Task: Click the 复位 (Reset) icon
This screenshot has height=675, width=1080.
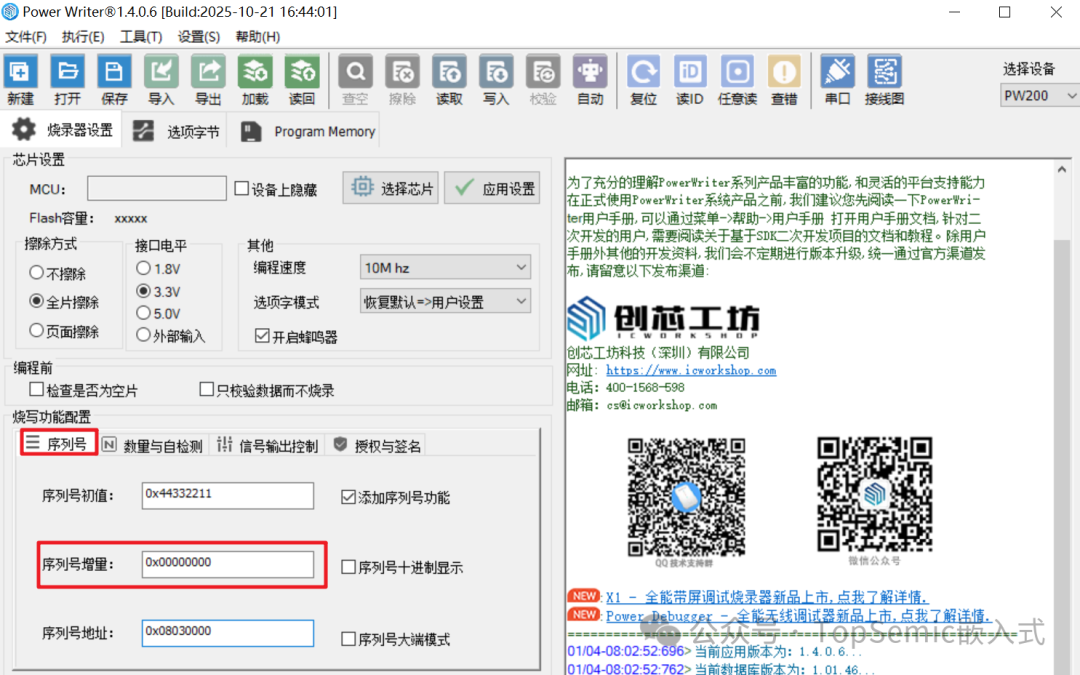Action: tap(643, 78)
